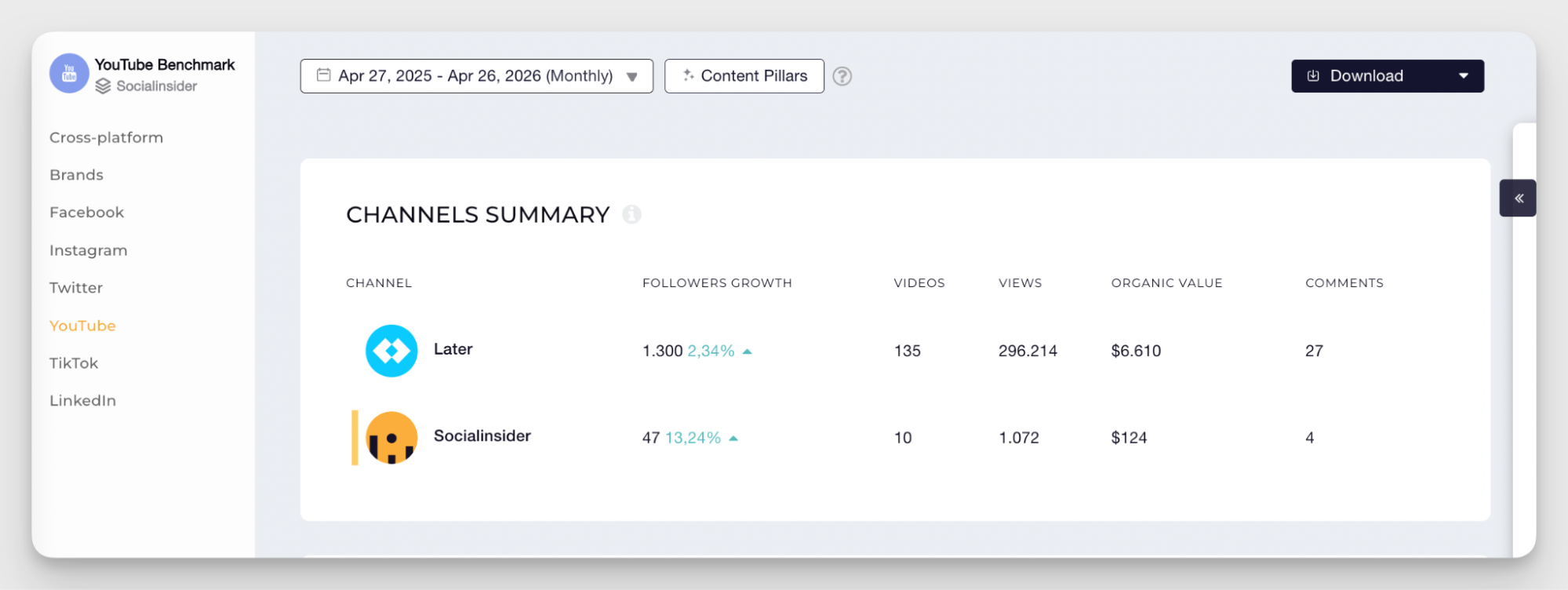Click Socialinsider's 10 videos count
The height and width of the screenshot is (590, 1568).
903,438
